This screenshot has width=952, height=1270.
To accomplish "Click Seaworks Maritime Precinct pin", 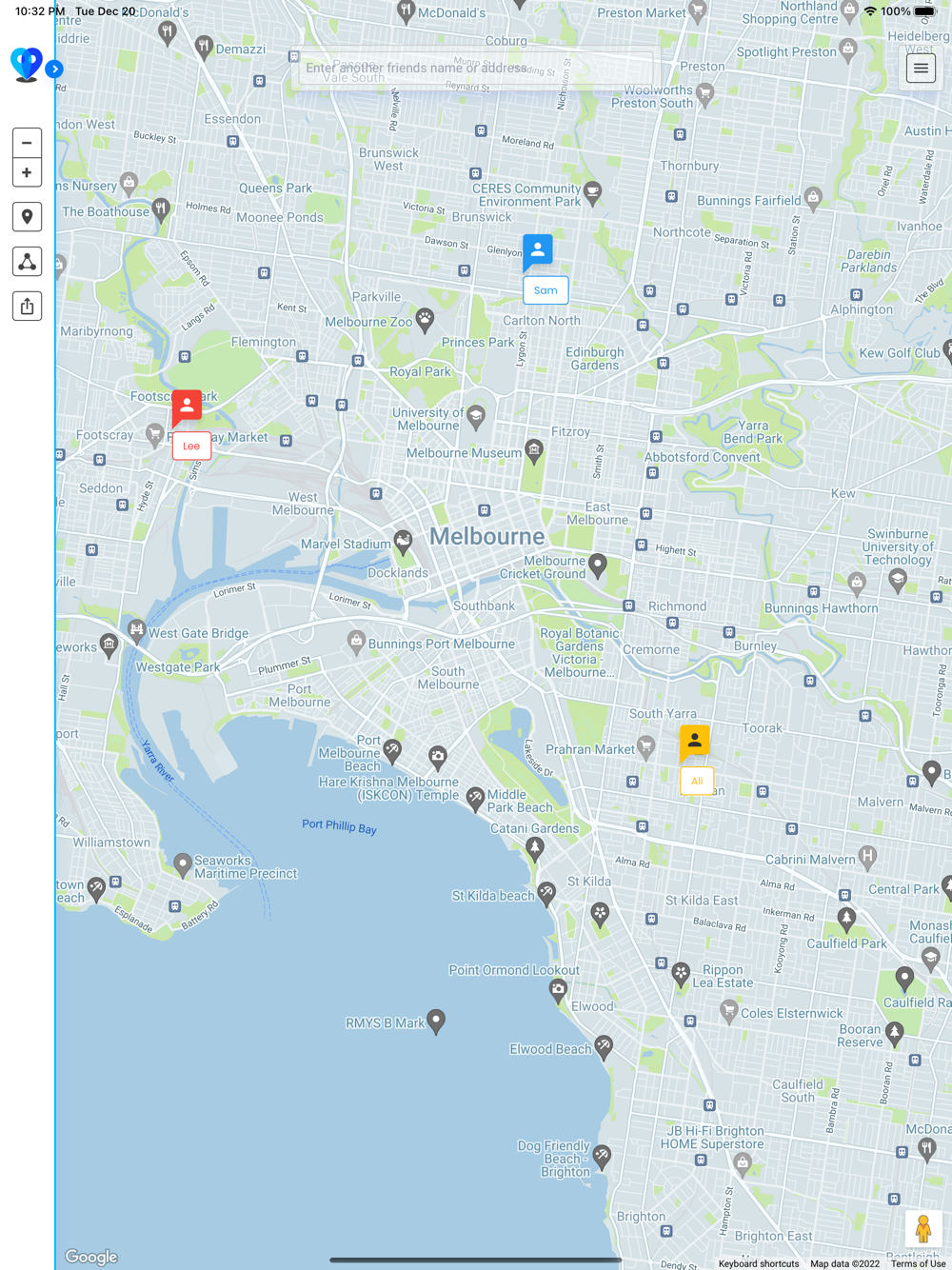I will tap(183, 865).
